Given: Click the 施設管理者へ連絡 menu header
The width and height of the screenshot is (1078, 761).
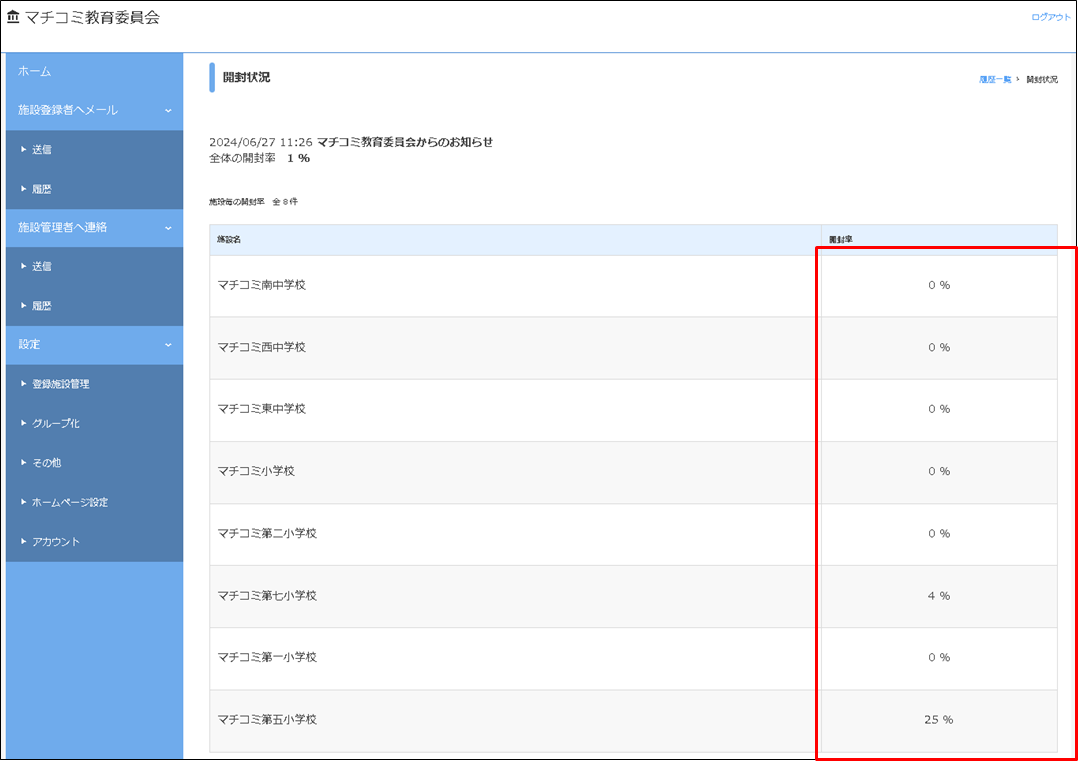Looking at the screenshot, I should pos(94,228).
